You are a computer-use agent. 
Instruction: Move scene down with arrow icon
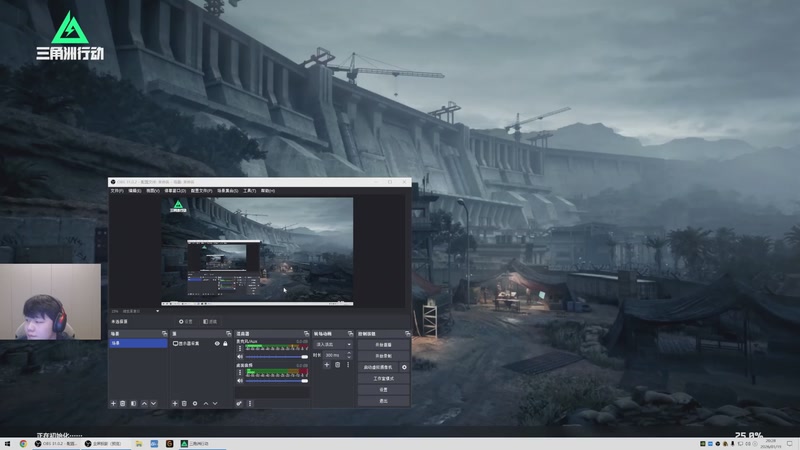pos(153,404)
